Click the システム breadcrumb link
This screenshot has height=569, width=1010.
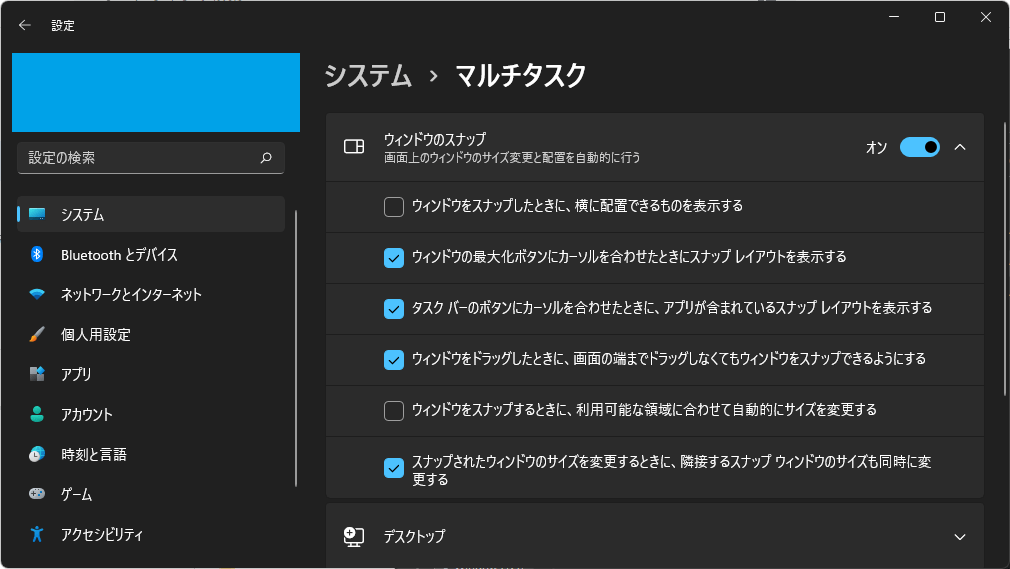(368, 75)
